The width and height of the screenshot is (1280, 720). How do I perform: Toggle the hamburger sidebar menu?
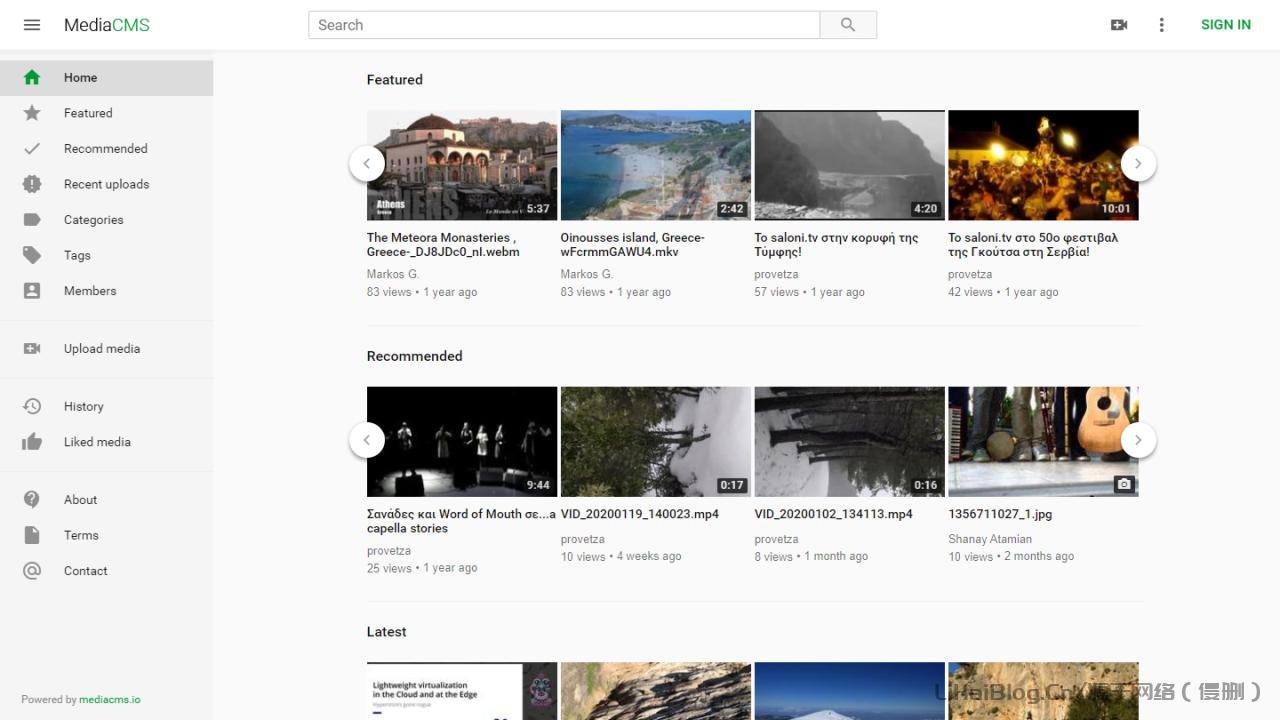(x=32, y=25)
